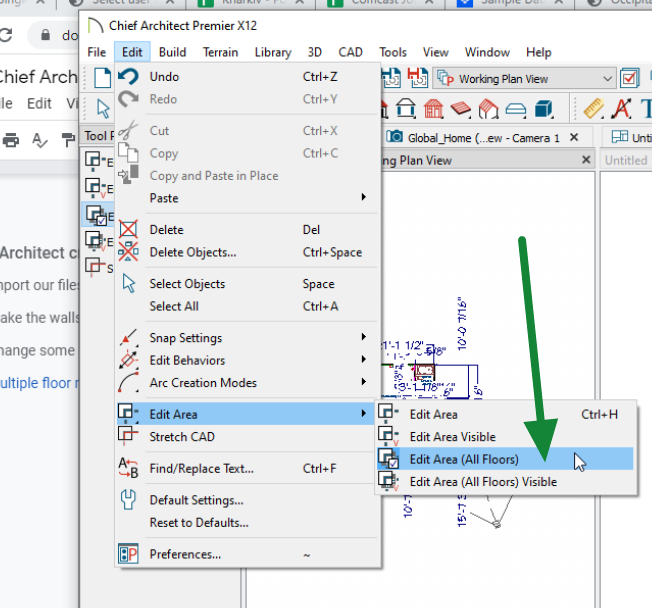Click the Undo icon in Edit menu
Screen dimensions: 652x608
point(128,76)
